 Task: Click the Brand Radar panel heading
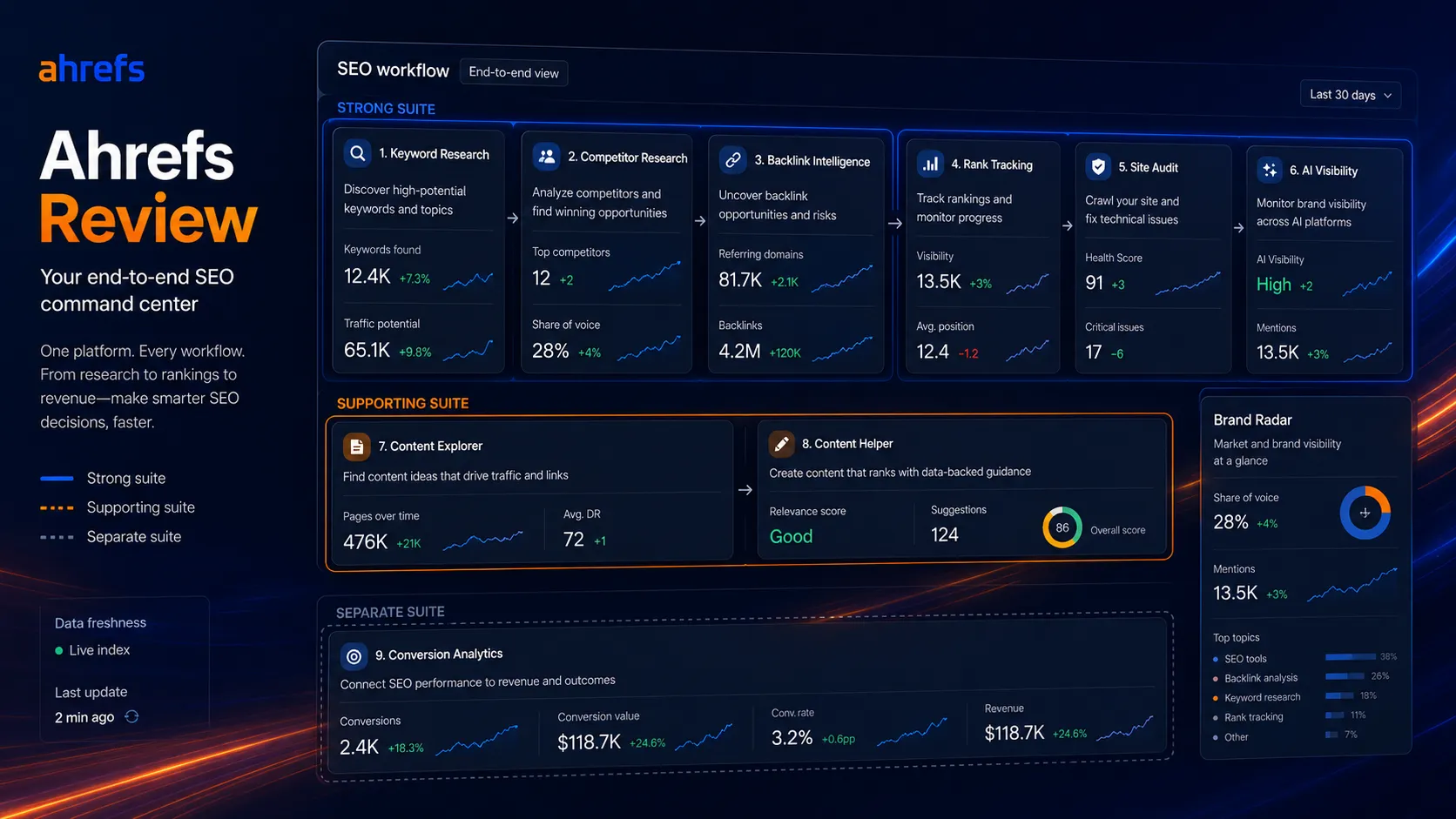[1252, 420]
